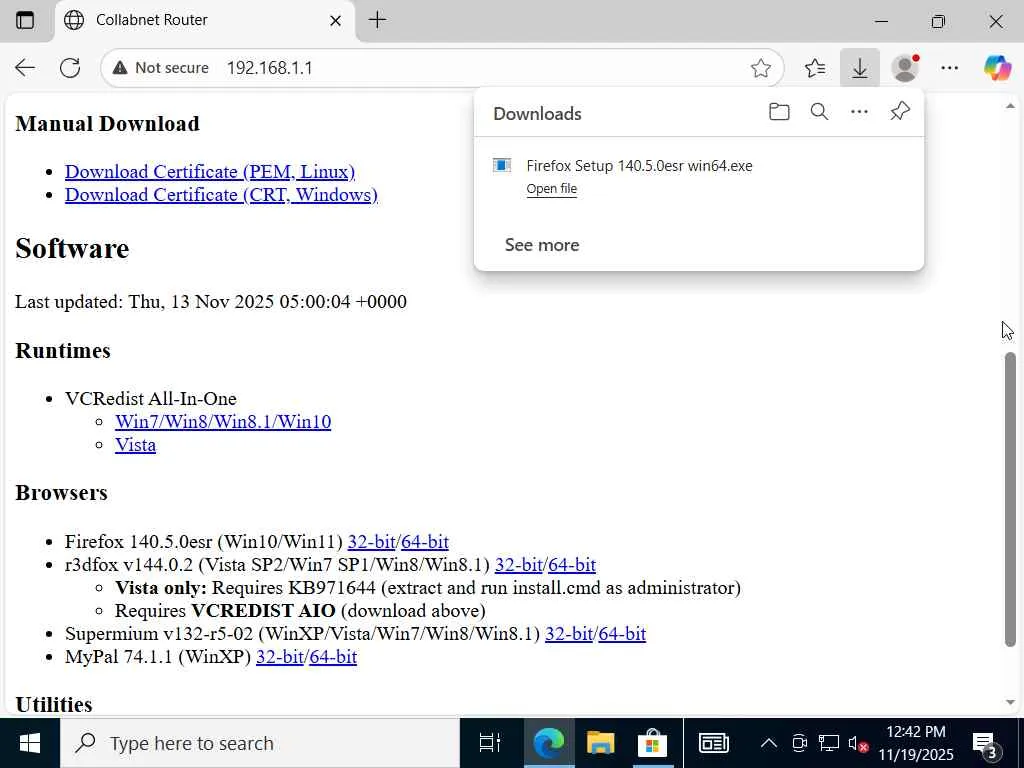Click VCRedist Win7/Win8/Win8.1/Win10 link
This screenshot has height=768, width=1024.
pos(223,422)
